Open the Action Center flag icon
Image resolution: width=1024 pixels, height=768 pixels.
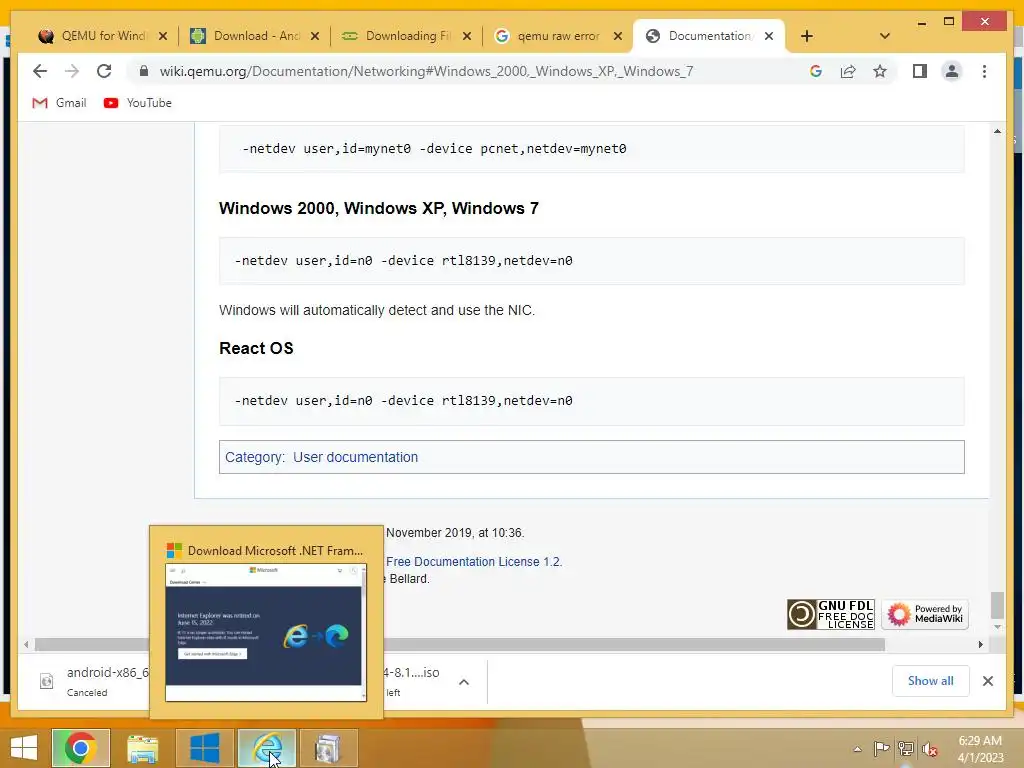(881, 749)
